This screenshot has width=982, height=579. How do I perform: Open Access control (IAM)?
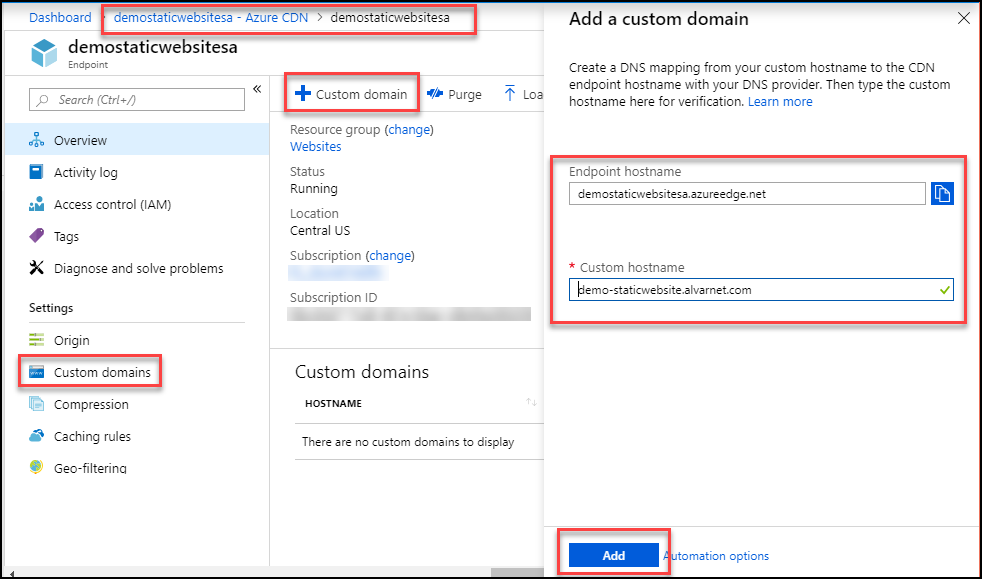(x=112, y=204)
